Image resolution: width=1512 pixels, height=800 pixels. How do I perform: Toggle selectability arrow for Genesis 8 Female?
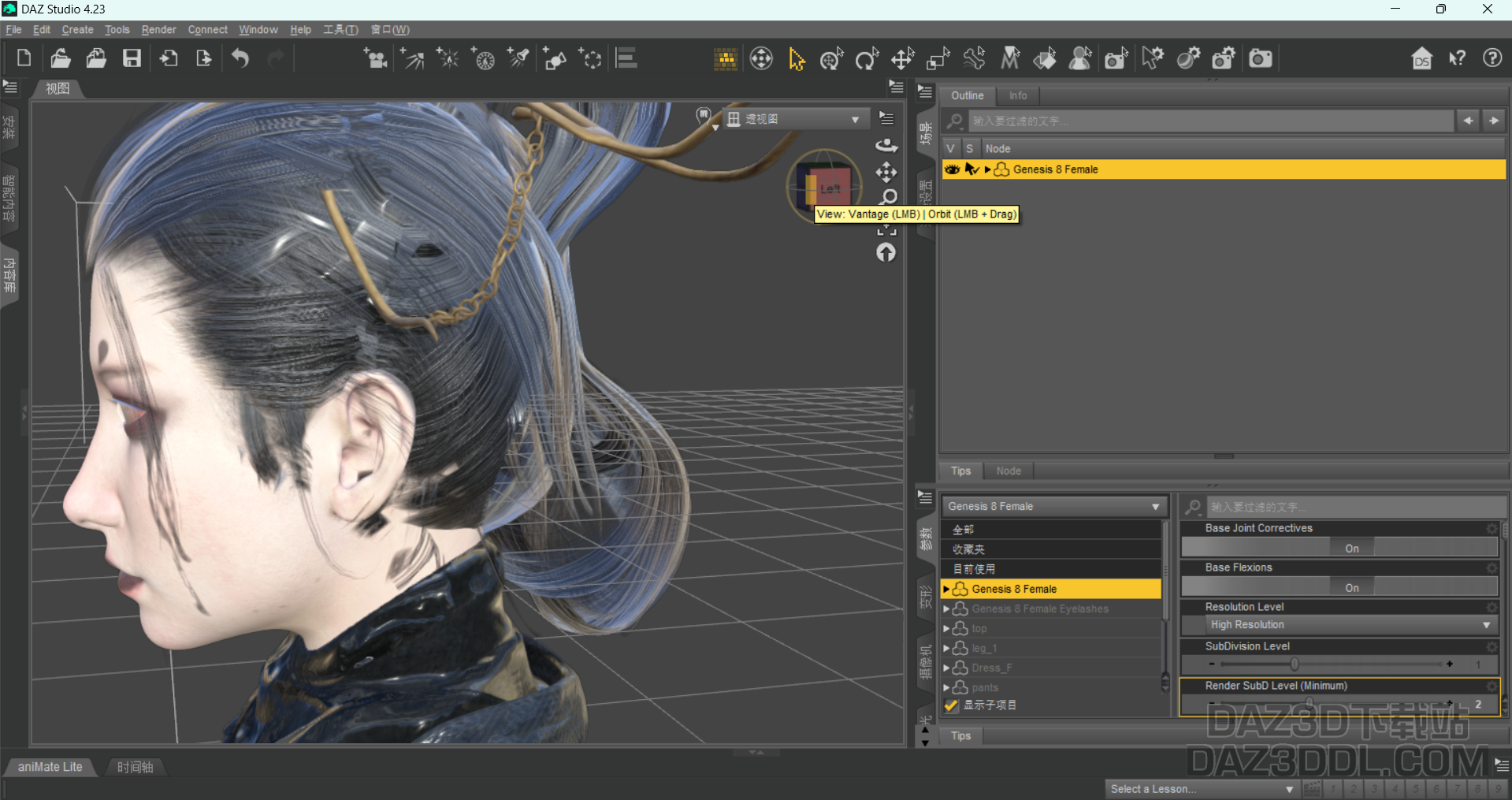pos(971,169)
